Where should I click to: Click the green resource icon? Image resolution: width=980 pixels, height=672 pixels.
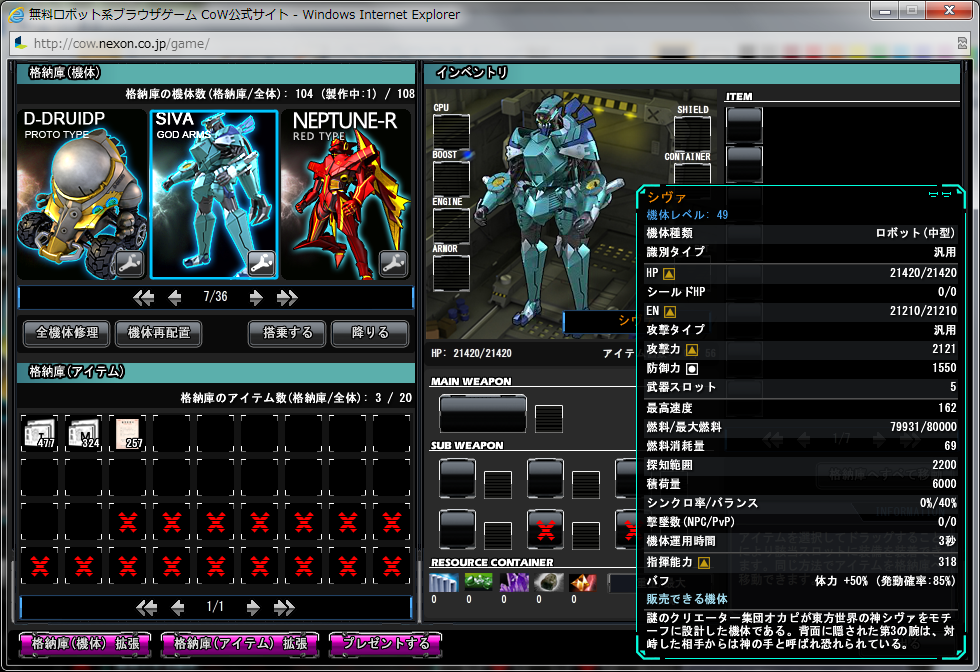click(478, 583)
